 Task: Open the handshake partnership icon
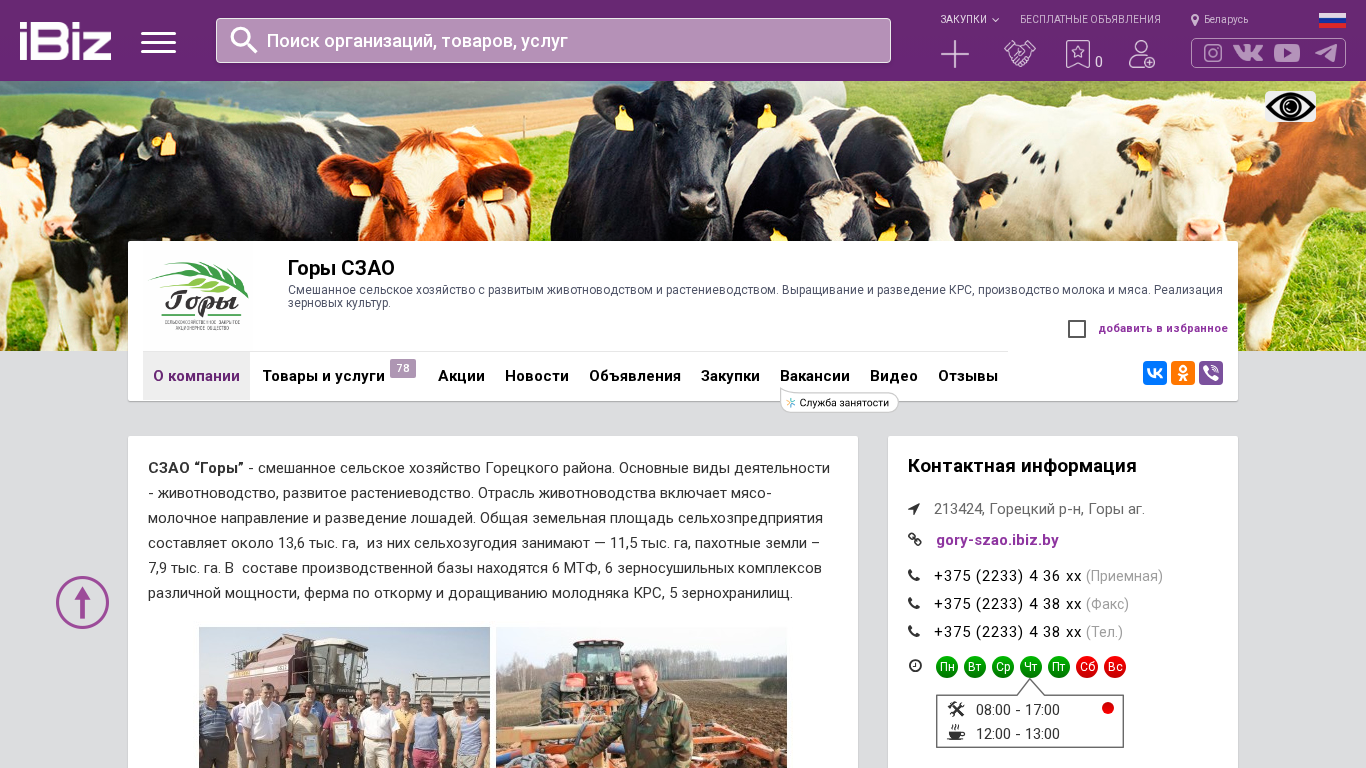coord(1019,54)
